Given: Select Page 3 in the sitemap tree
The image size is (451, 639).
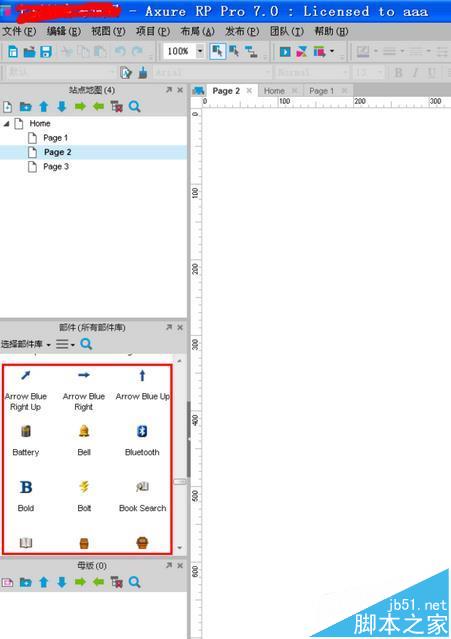Looking at the screenshot, I should 55,167.
